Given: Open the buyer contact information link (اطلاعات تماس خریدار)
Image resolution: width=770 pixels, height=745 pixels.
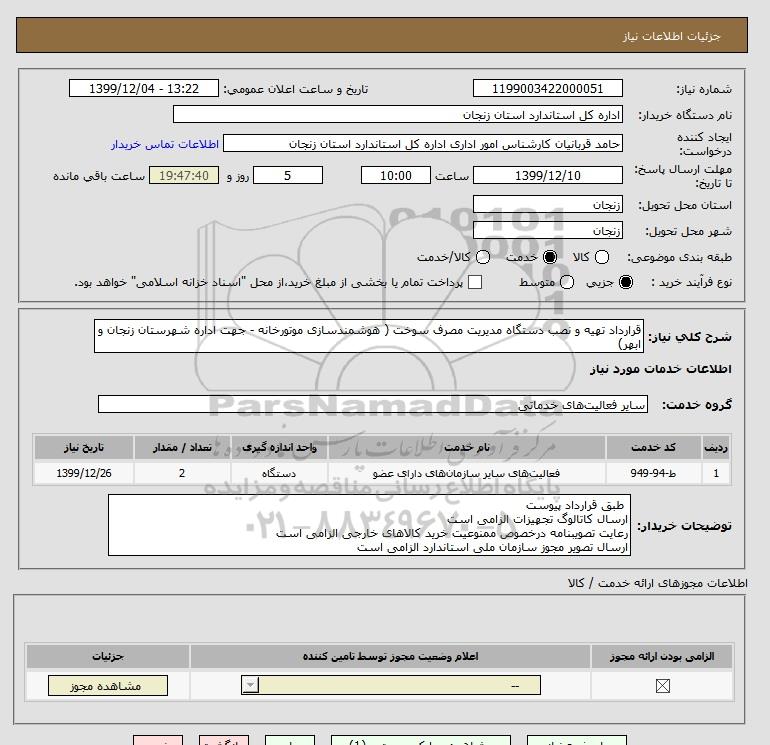Looking at the screenshot, I should tap(165, 144).
